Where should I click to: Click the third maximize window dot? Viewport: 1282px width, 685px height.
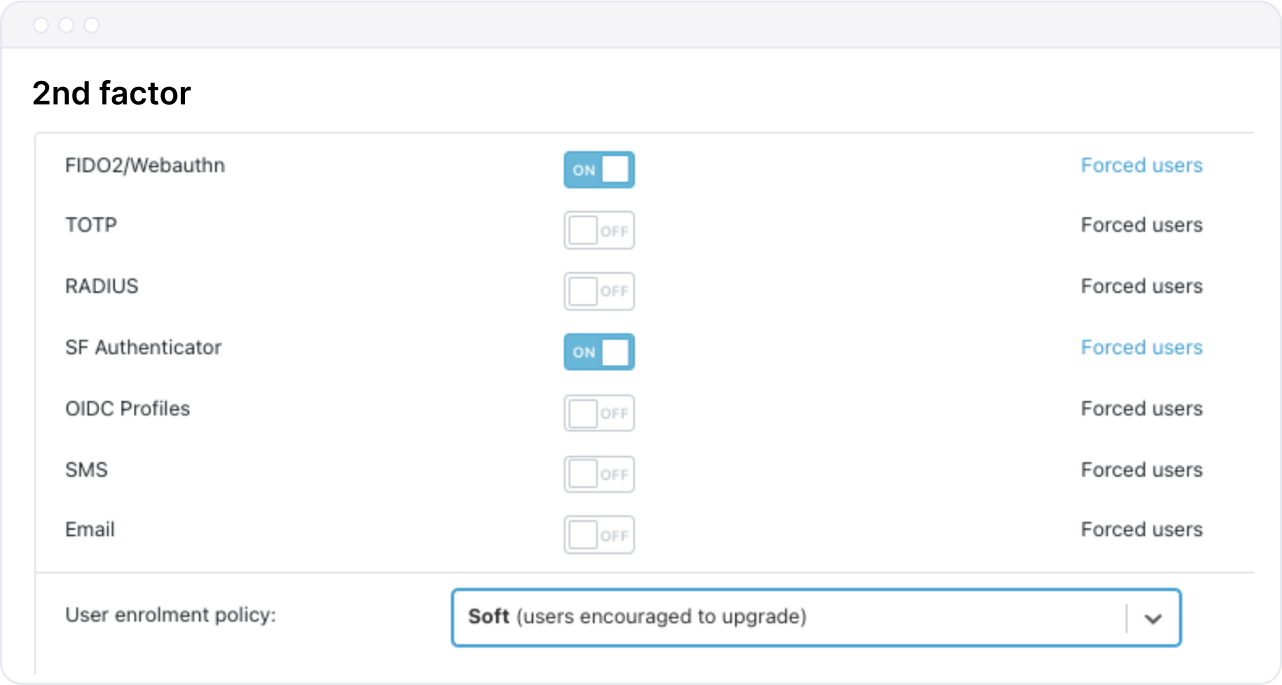point(91,25)
